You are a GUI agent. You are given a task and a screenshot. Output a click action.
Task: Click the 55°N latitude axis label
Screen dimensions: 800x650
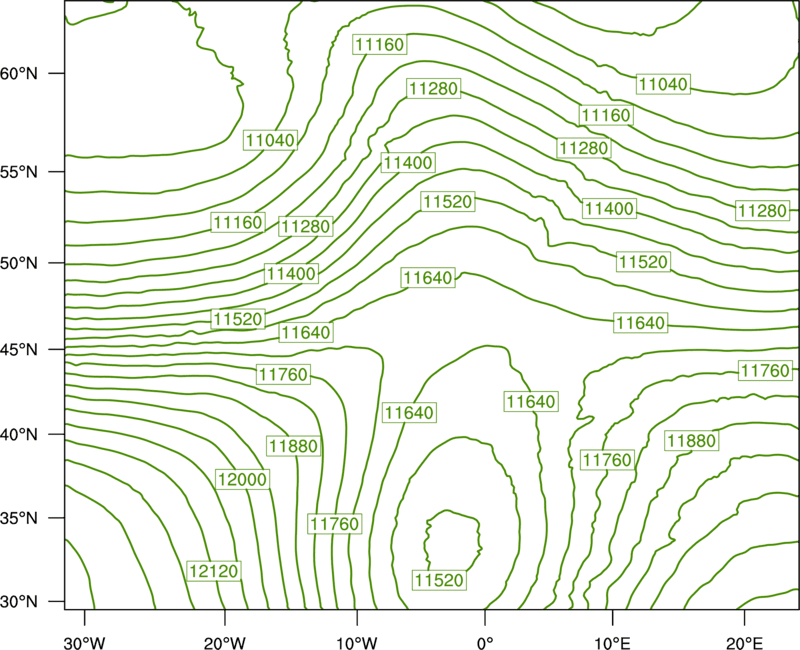tap(19, 172)
